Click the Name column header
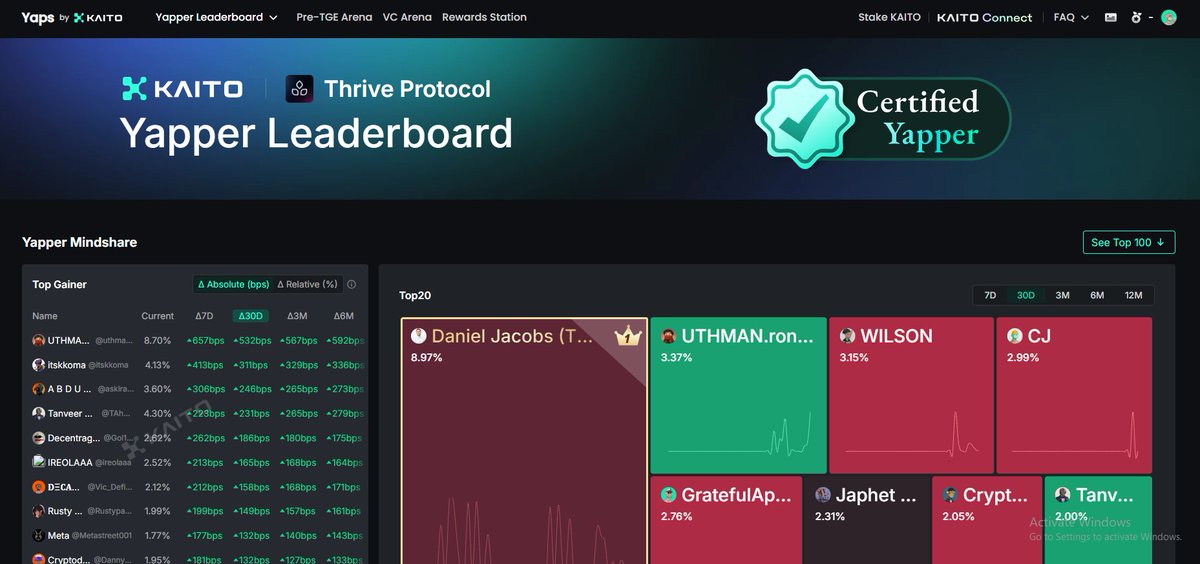 pyautogui.click(x=44, y=316)
